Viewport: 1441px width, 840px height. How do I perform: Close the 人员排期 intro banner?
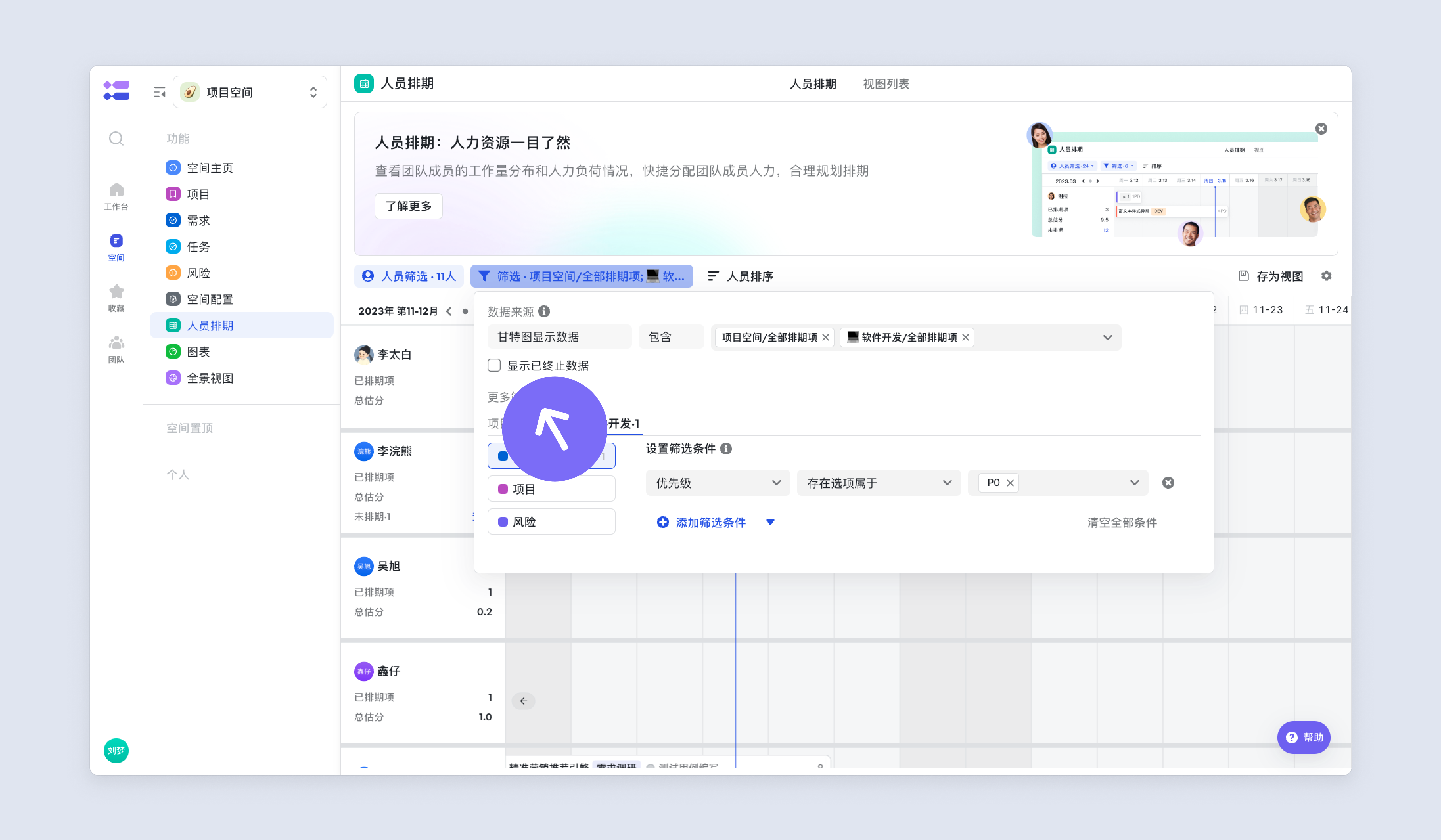pos(1321,129)
